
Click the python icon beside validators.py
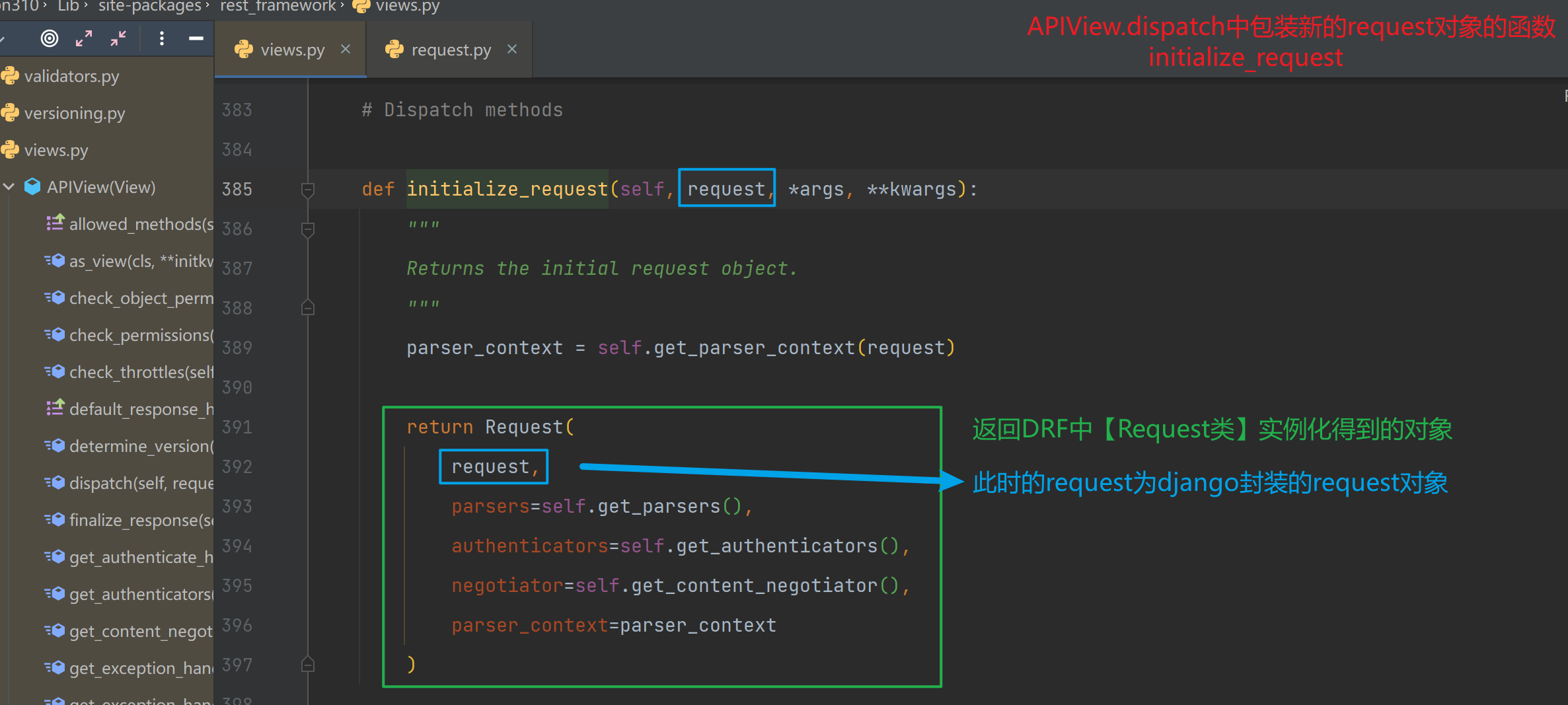point(10,75)
